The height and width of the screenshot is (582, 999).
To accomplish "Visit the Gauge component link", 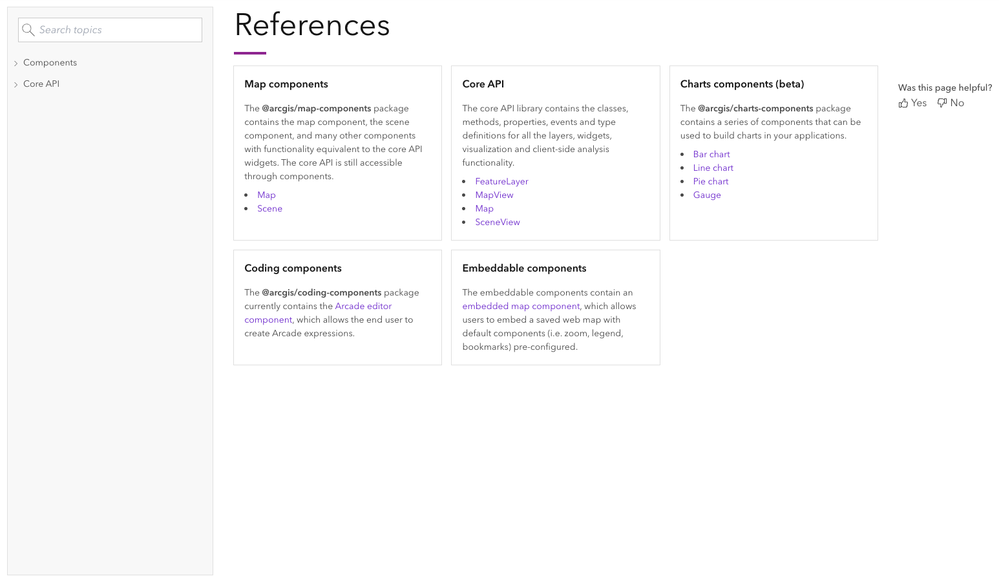I will (x=707, y=195).
